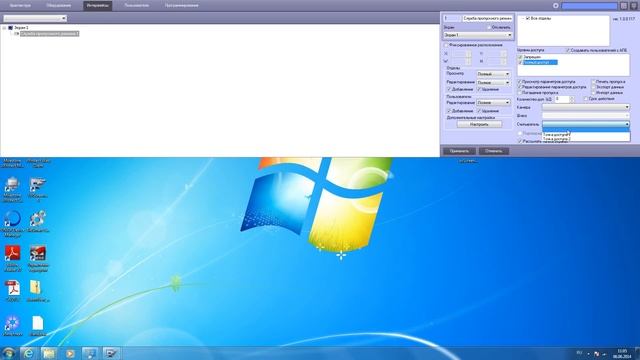Open the users Редактирование dropdown

[493, 103]
